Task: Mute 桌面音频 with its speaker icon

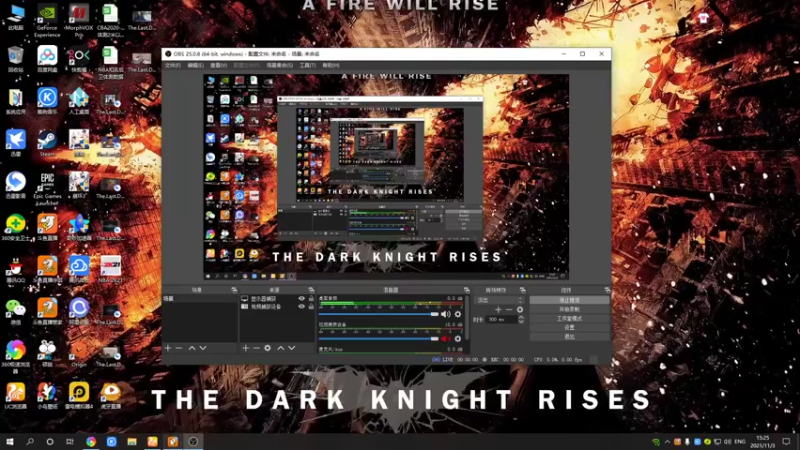Action: coord(445,314)
